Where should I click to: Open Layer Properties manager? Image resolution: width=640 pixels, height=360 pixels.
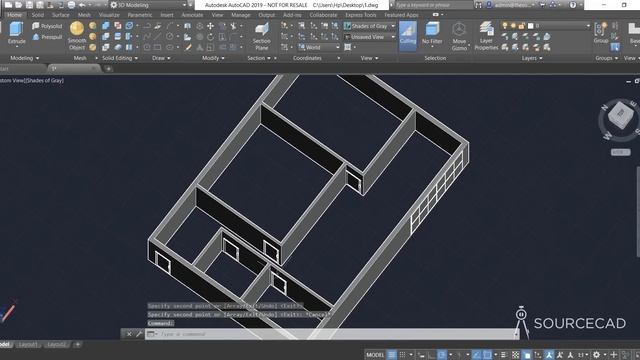(x=486, y=36)
